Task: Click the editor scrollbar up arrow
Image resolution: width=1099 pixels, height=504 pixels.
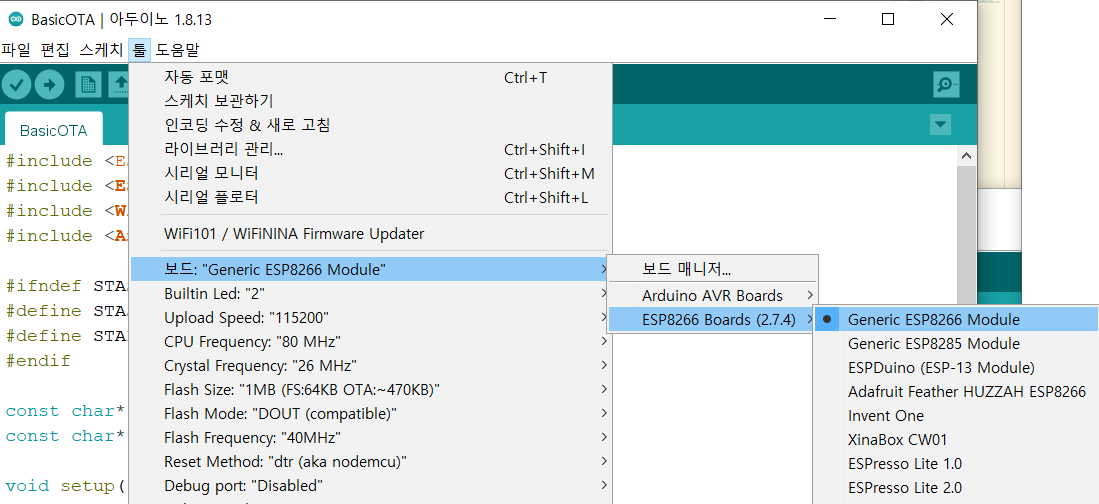Action: pos(966,156)
